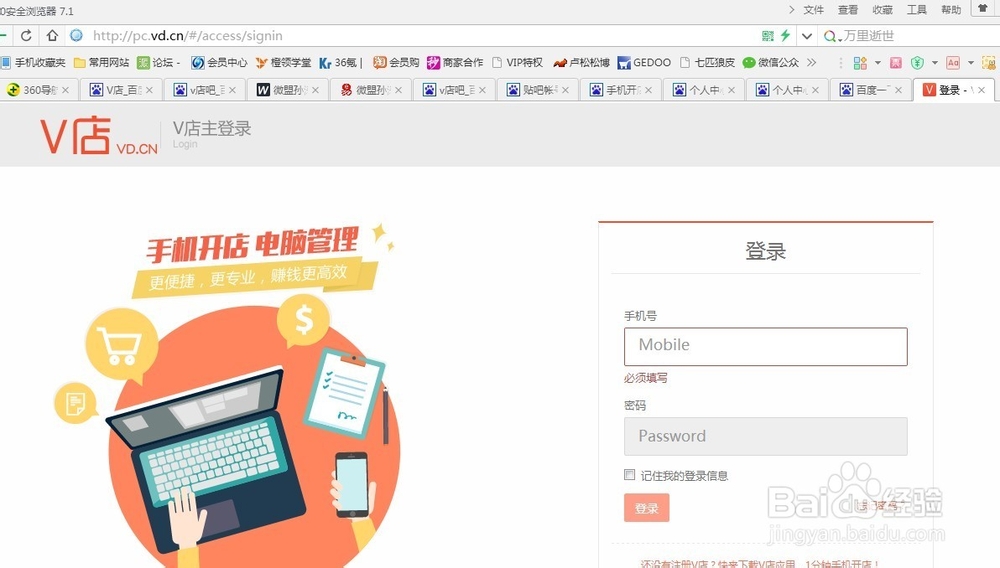1000x568 pixels.
Task: Open the 帮助 menu
Action: coord(951,10)
